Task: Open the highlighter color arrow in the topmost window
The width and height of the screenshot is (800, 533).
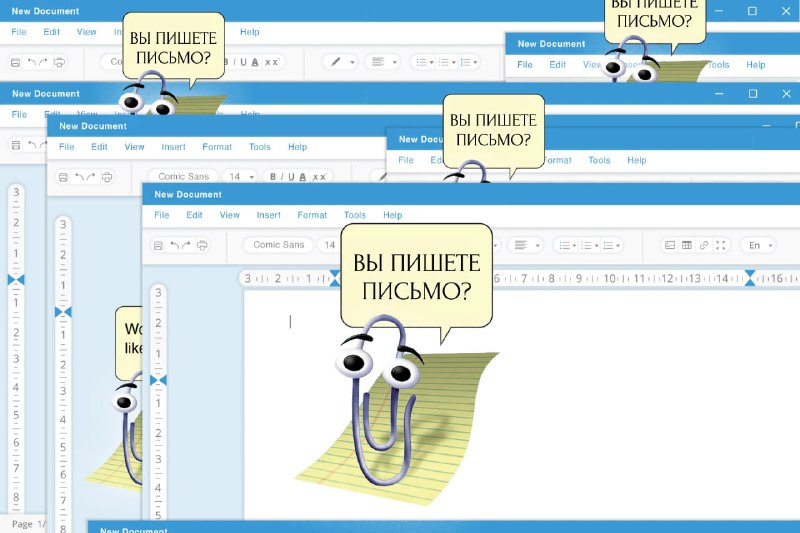Action: (x=352, y=62)
